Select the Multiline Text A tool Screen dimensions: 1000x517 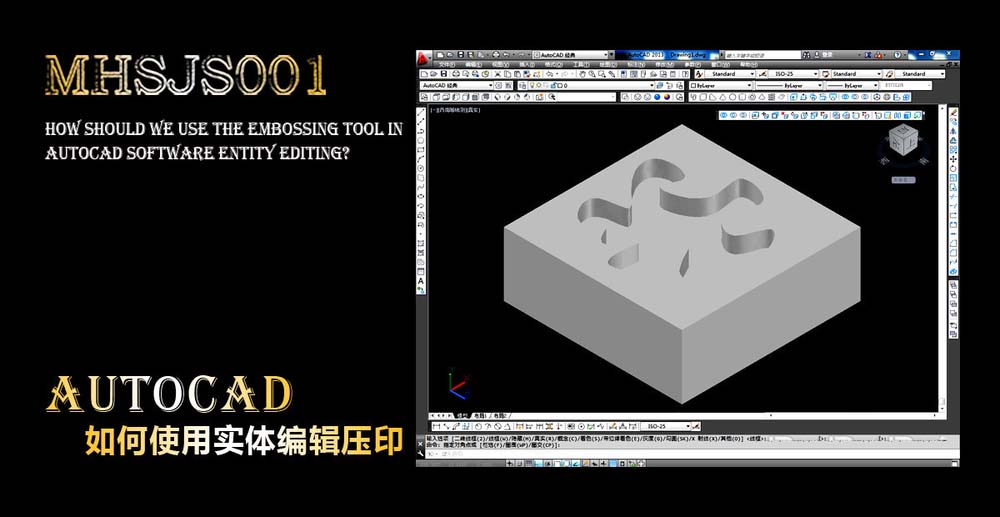(421, 281)
